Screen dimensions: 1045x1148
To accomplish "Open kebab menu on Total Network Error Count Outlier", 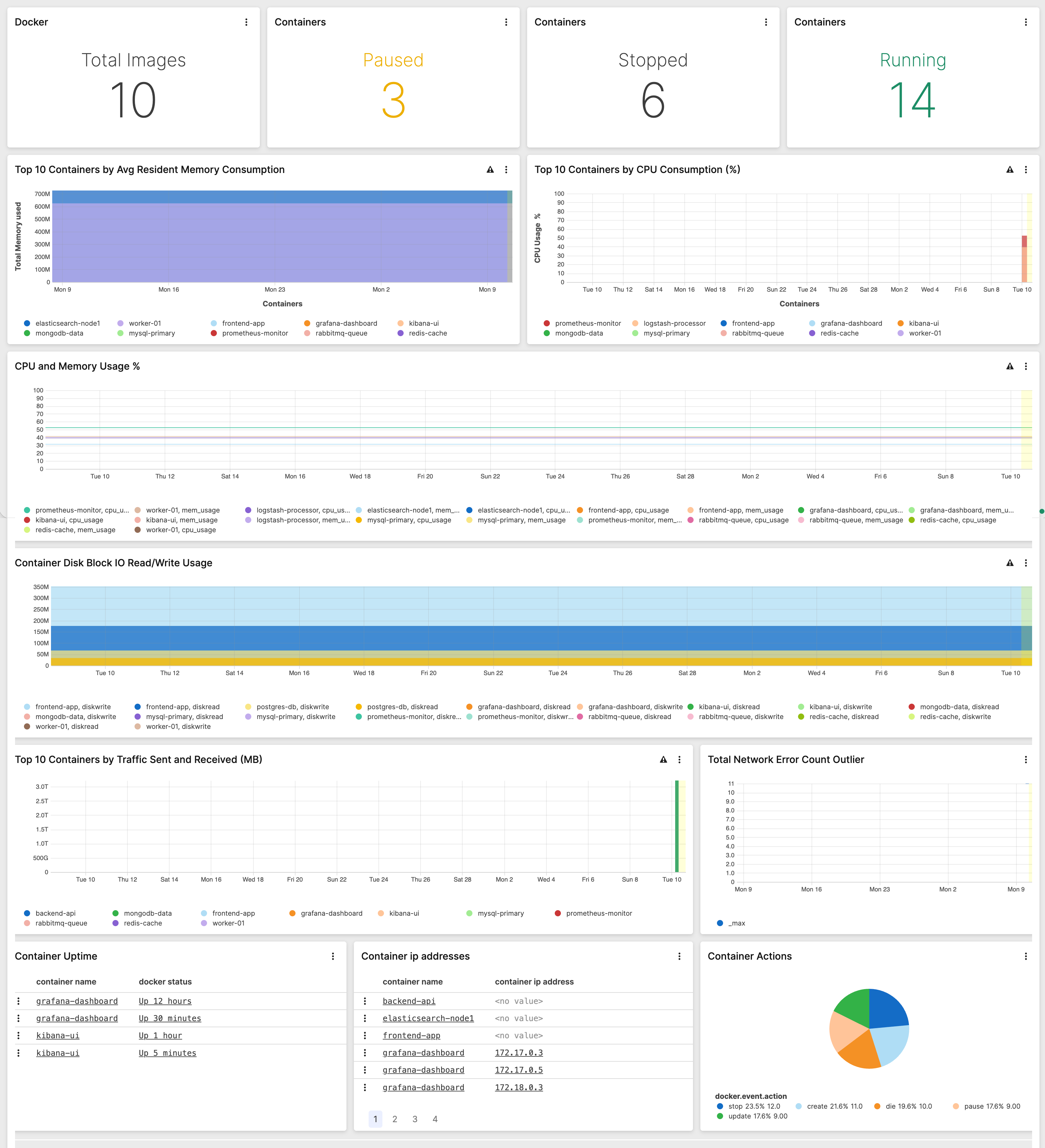I will point(1026,760).
